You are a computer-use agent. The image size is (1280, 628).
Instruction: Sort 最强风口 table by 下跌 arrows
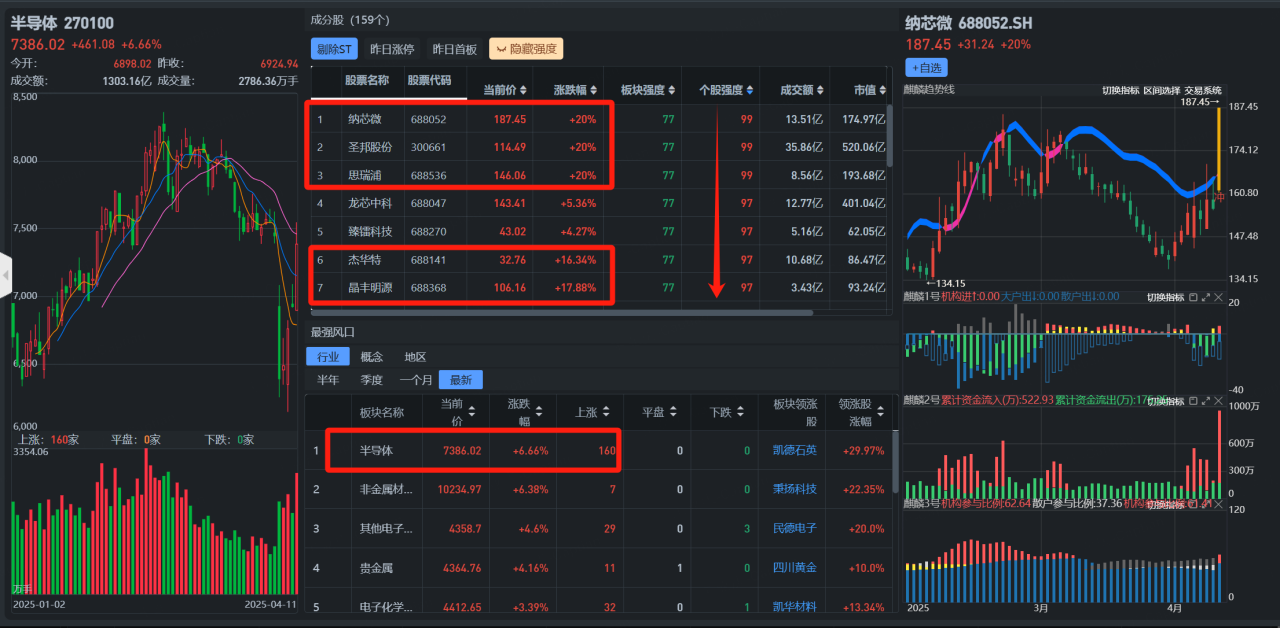pos(740,411)
